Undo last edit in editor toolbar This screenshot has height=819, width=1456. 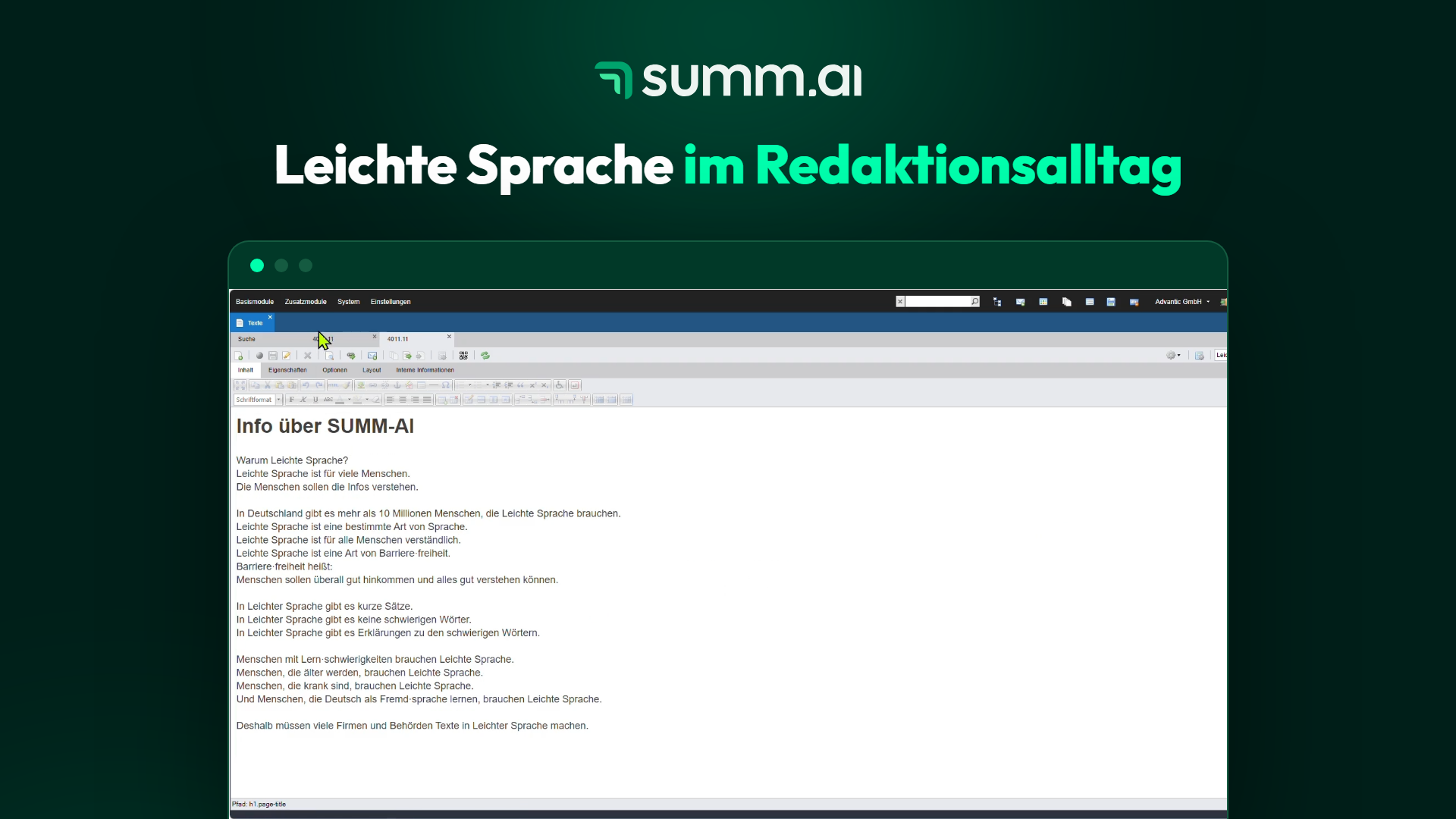click(306, 385)
